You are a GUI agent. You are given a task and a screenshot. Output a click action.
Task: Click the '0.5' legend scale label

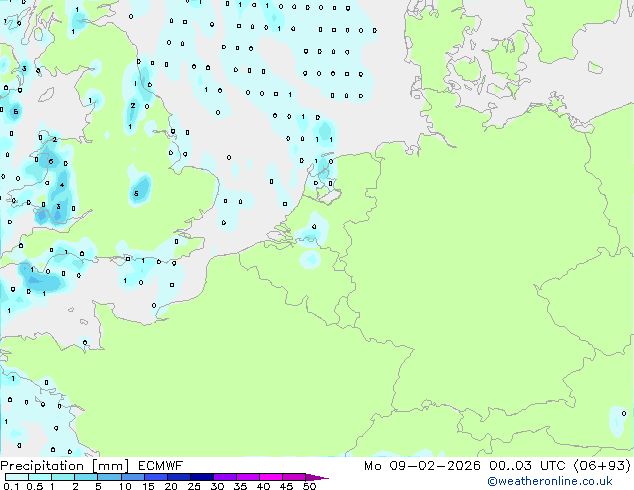point(35,486)
